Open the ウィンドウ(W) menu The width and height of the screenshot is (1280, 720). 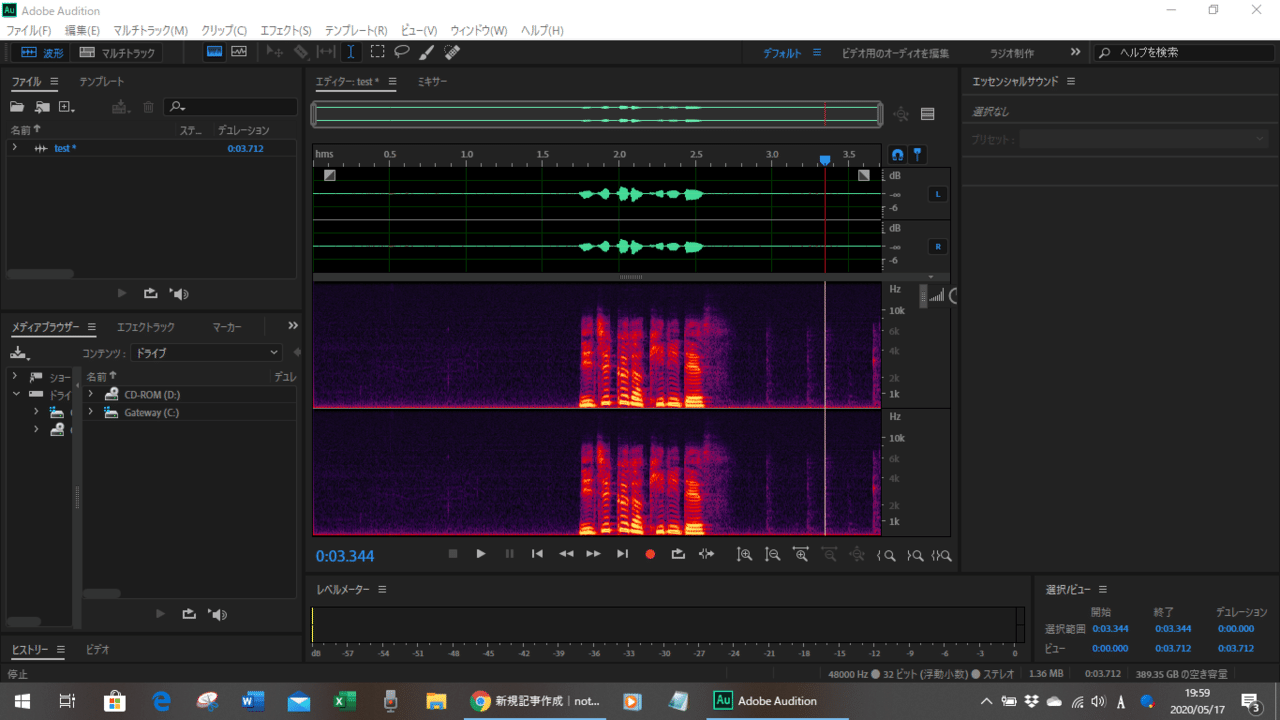(479, 31)
